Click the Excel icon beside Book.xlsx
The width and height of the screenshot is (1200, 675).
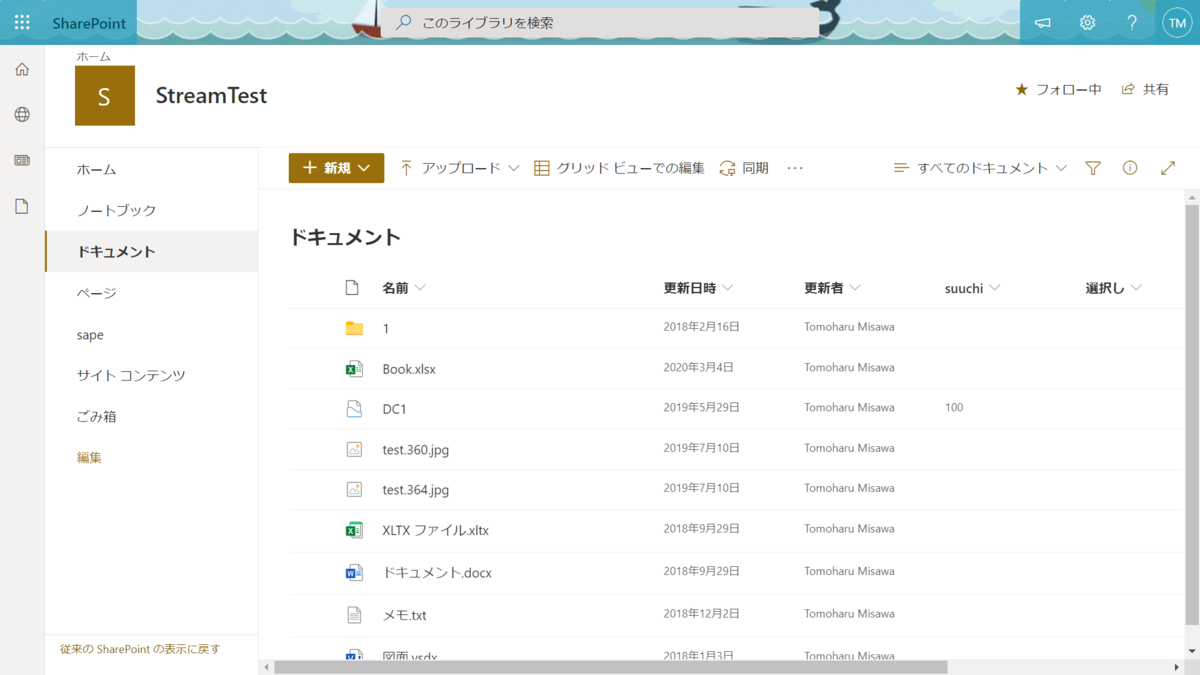pyautogui.click(x=354, y=369)
